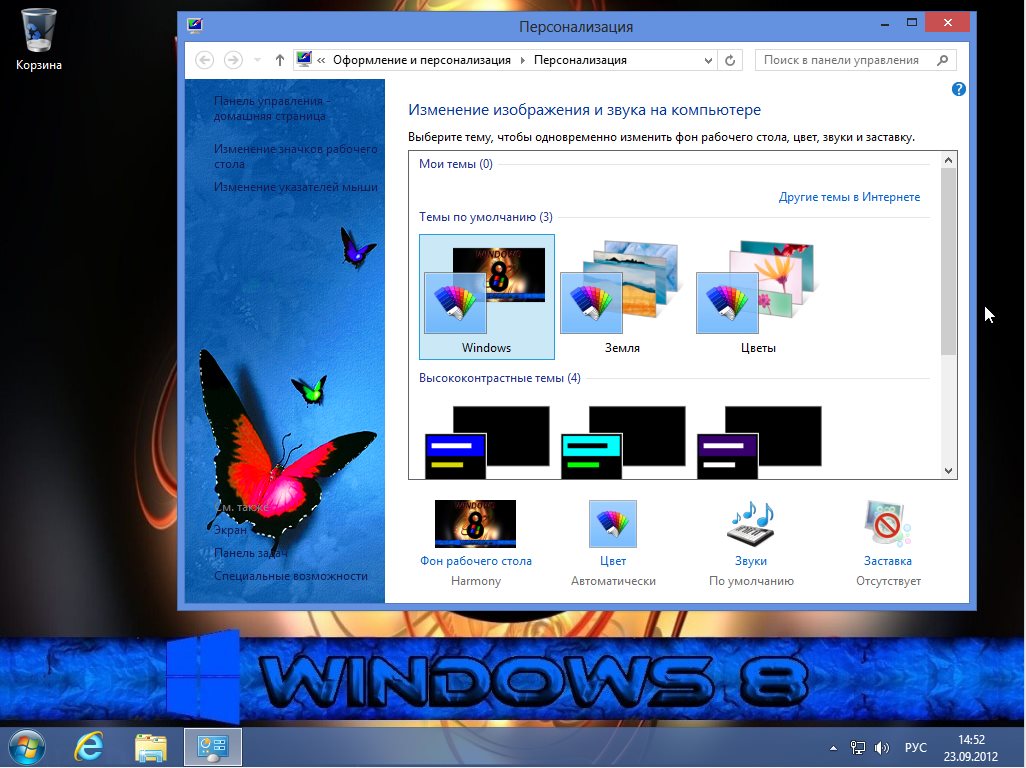Click the Desktop Background (Фон рабочего стола) icon
The width and height of the screenshot is (1026, 768).
[x=475, y=524]
